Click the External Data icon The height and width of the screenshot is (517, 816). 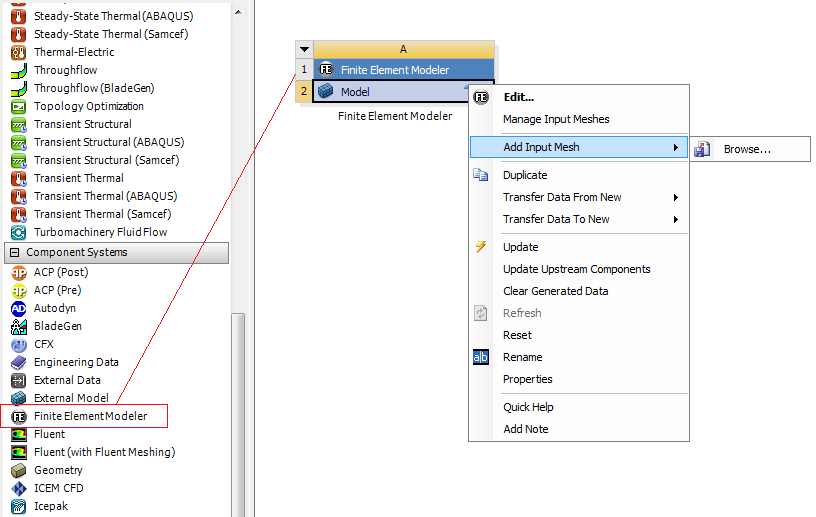point(18,381)
